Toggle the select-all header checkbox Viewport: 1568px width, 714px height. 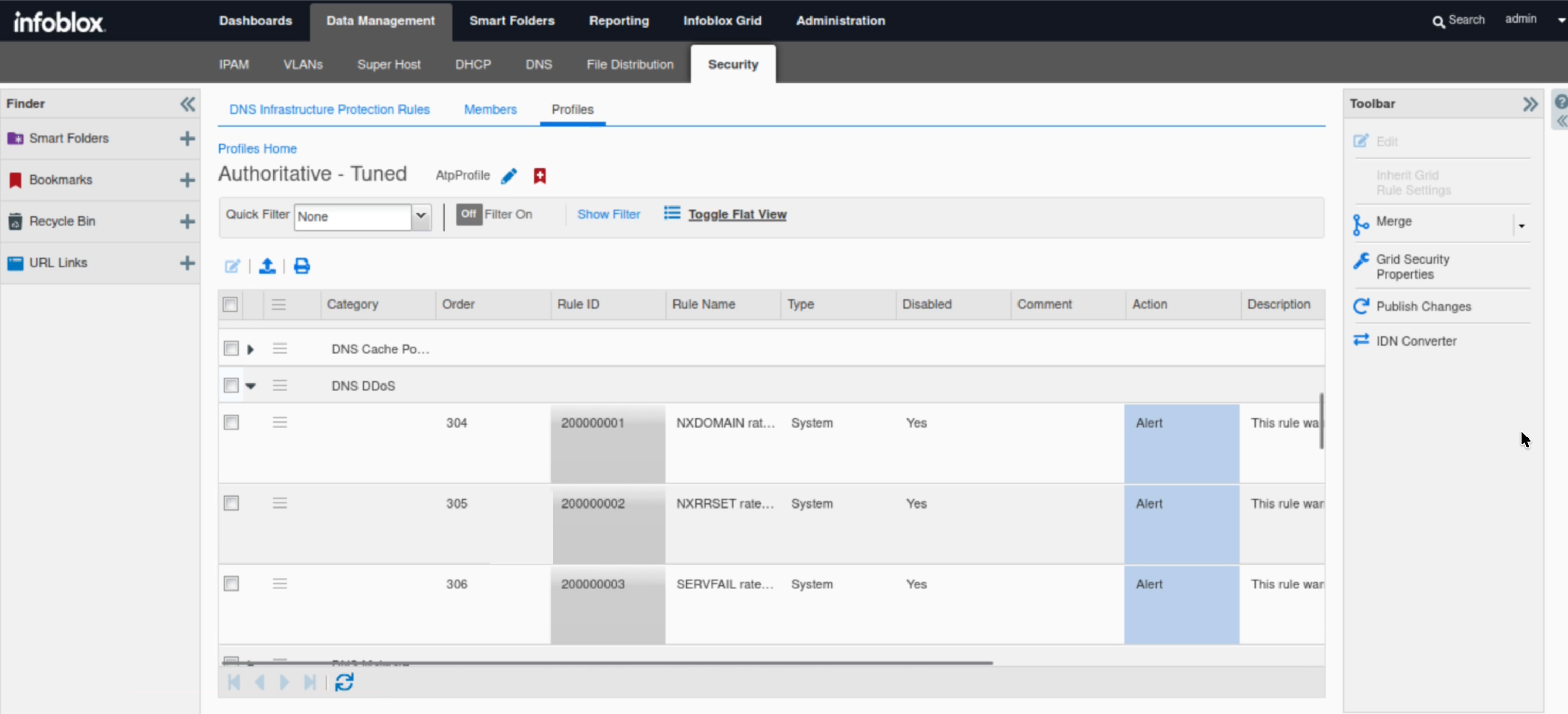click(x=230, y=305)
